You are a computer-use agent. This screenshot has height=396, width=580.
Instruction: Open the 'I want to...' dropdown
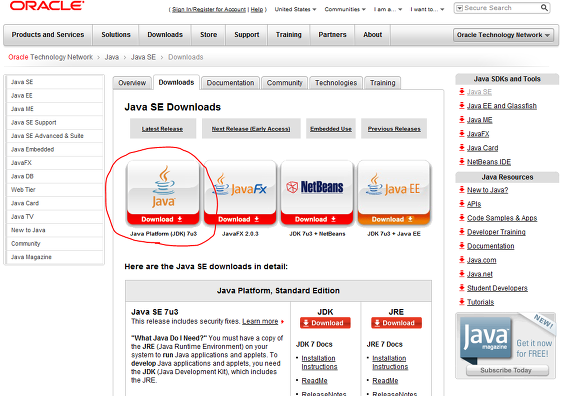[x=427, y=9]
